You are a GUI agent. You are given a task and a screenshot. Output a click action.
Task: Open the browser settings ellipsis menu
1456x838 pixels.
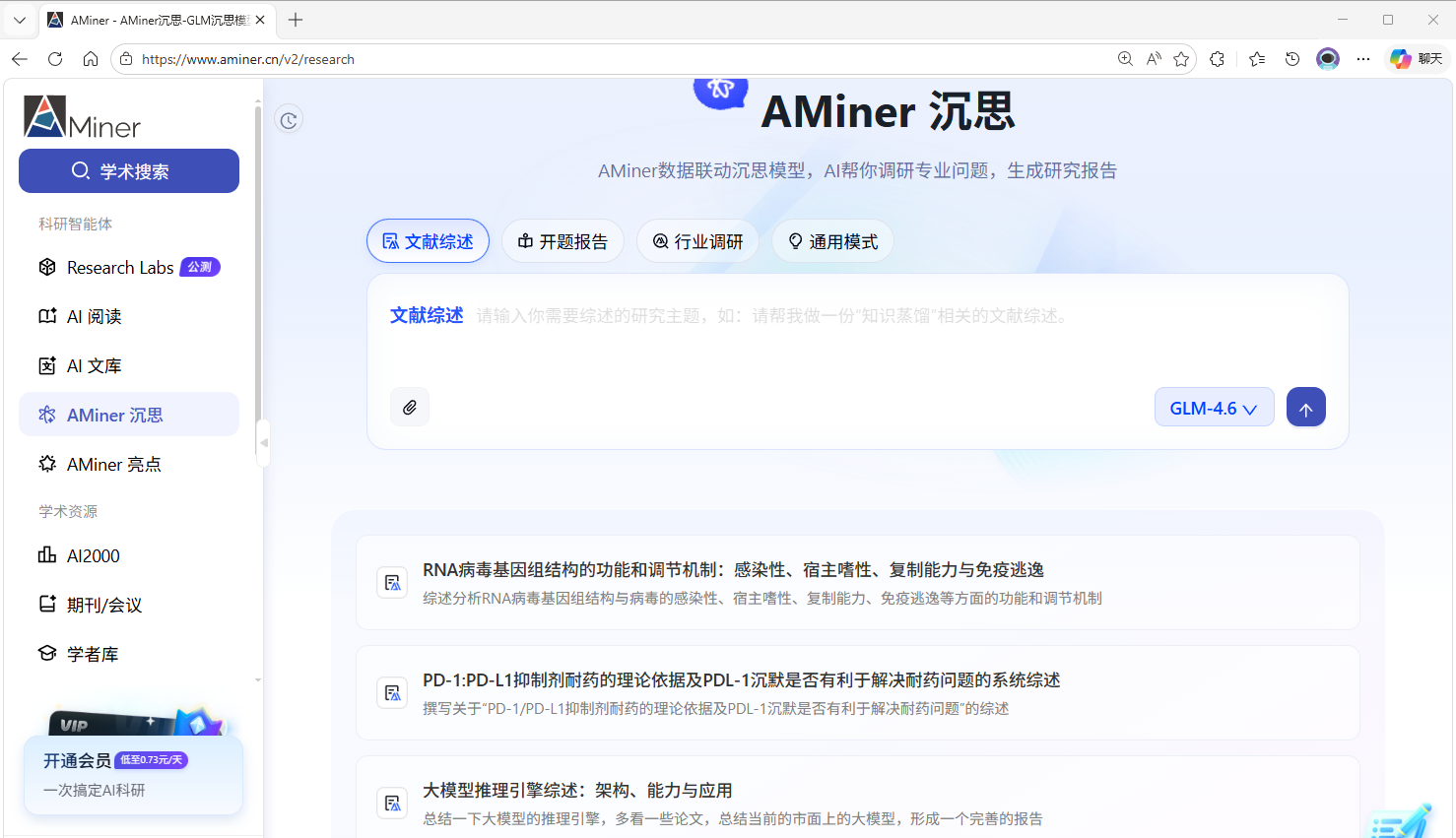1363,59
